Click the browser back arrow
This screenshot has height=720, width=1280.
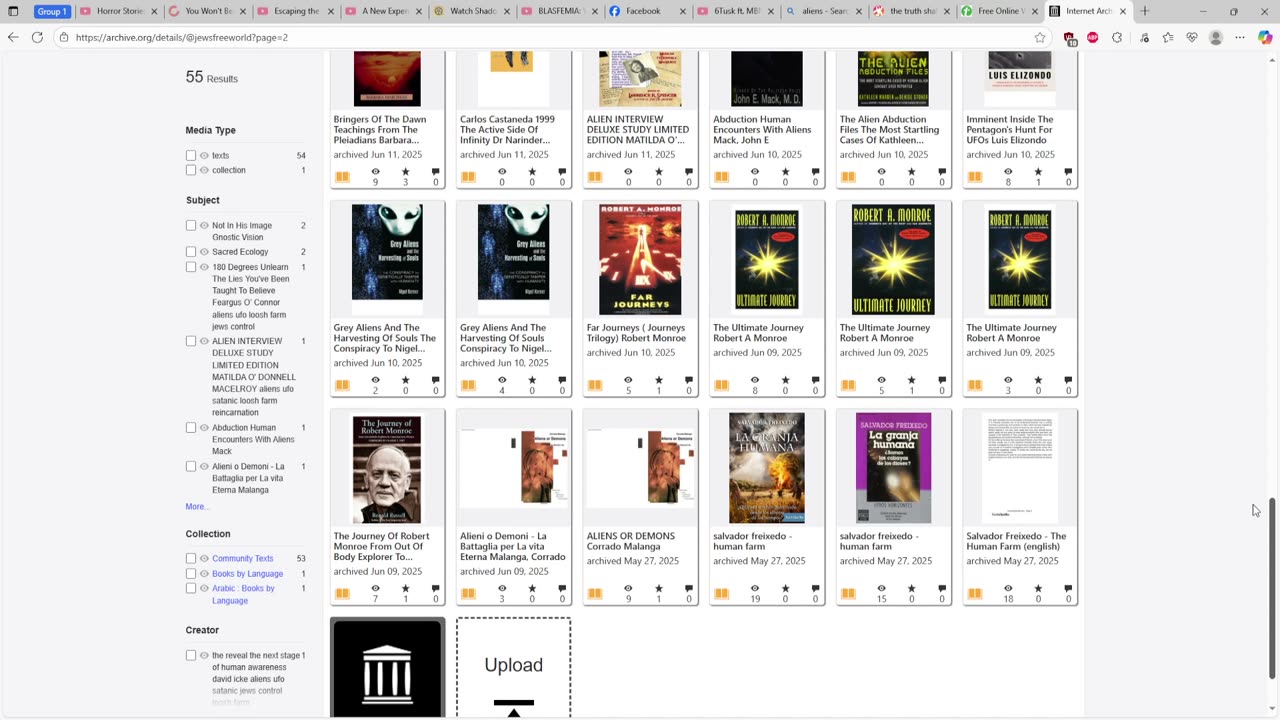pyautogui.click(x=13, y=37)
